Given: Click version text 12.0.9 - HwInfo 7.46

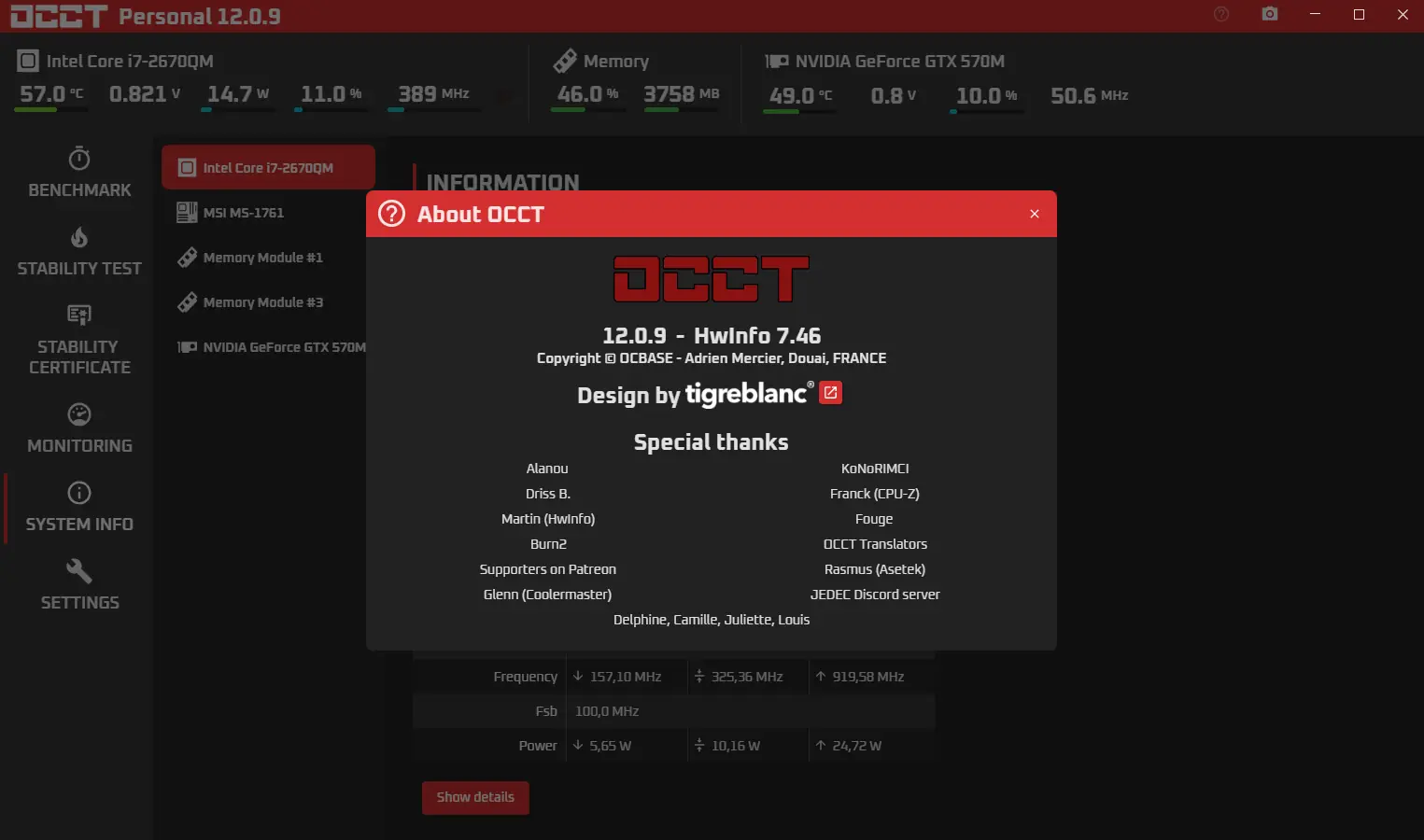Looking at the screenshot, I should tap(712, 335).
